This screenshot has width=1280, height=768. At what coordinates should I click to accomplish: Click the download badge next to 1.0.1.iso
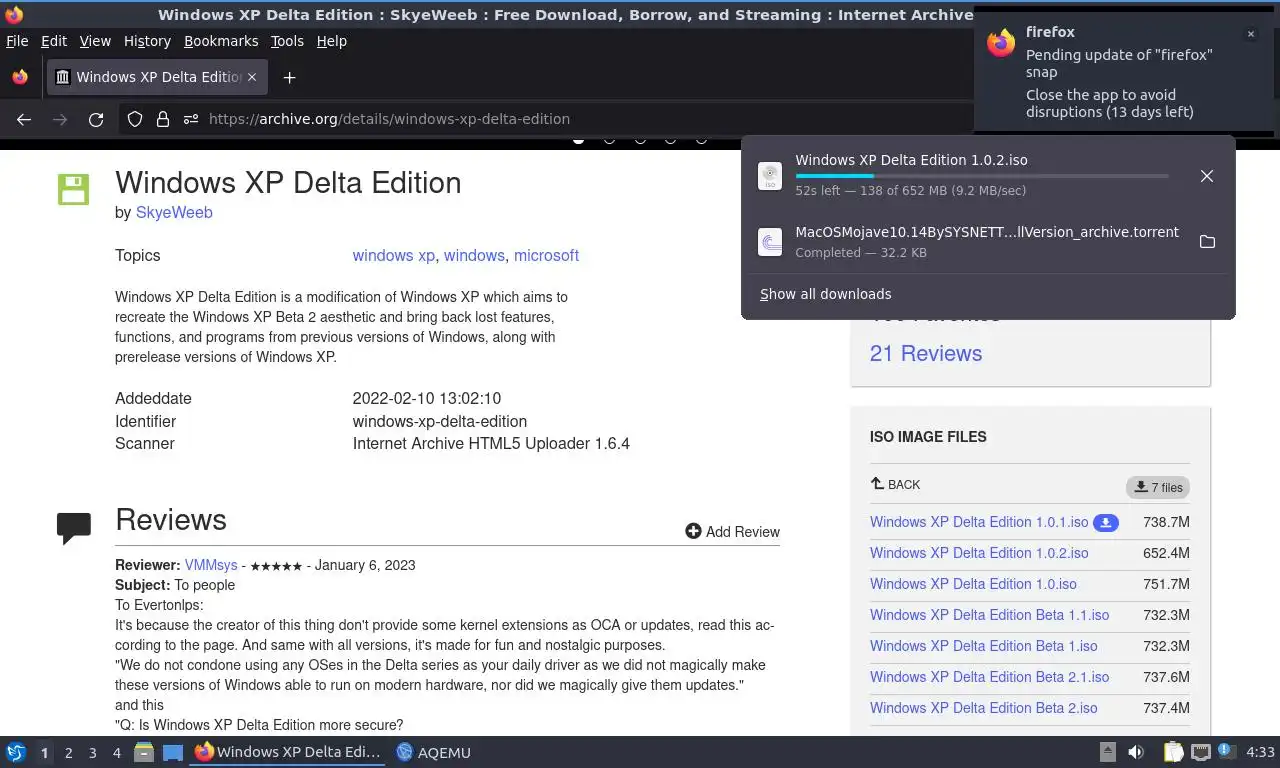pos(1105,522)
